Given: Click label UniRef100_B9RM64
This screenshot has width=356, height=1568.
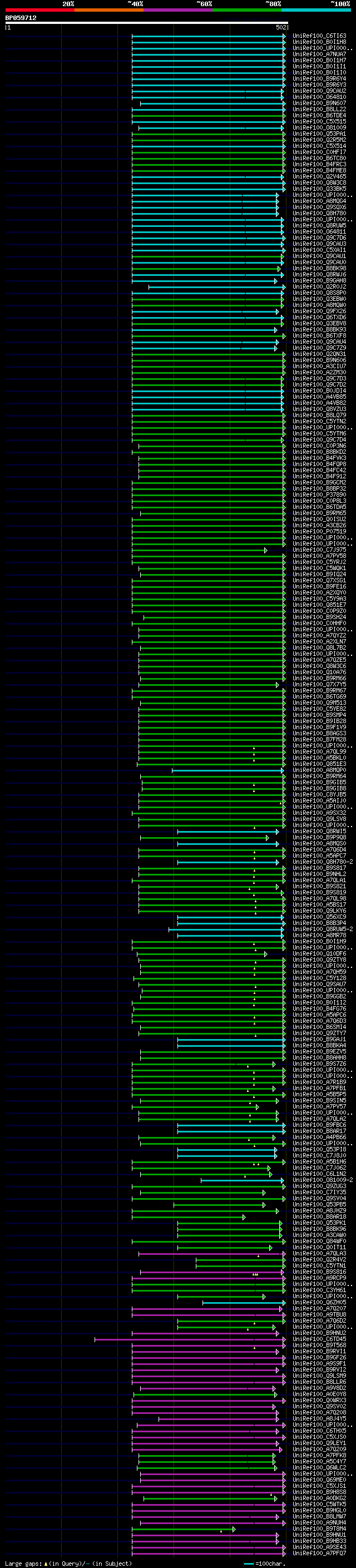Looking at the screenshot, I should (319, 776).
